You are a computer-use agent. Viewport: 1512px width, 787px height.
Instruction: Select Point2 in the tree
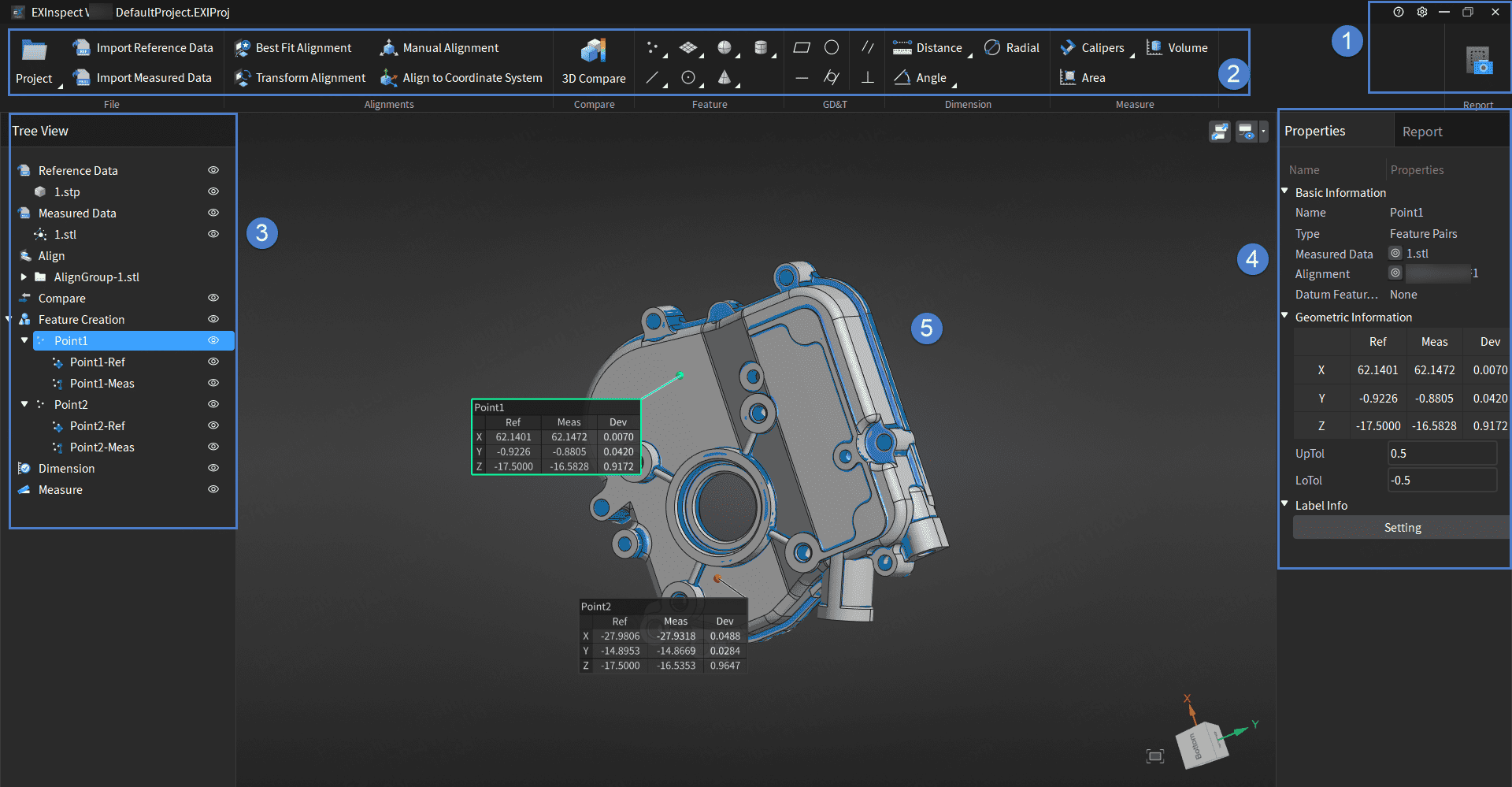point(71,404)
